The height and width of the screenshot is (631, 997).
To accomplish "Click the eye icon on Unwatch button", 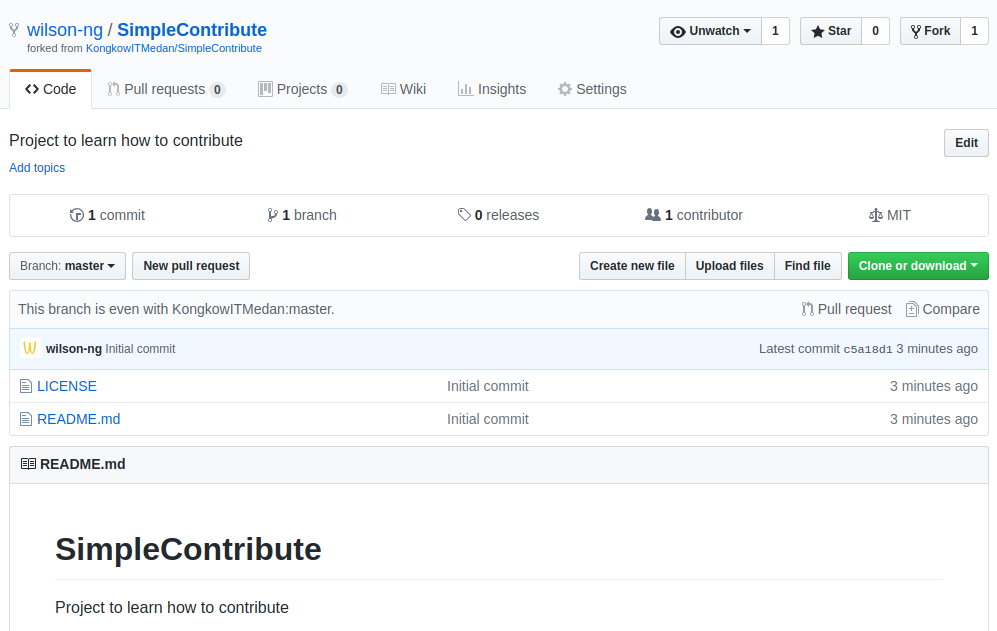I will coord(678,31).
